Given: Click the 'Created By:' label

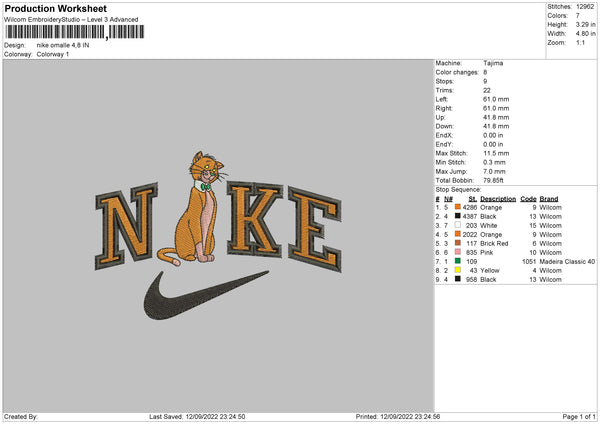Looking at the screenshot, I should tap(21, 416).
